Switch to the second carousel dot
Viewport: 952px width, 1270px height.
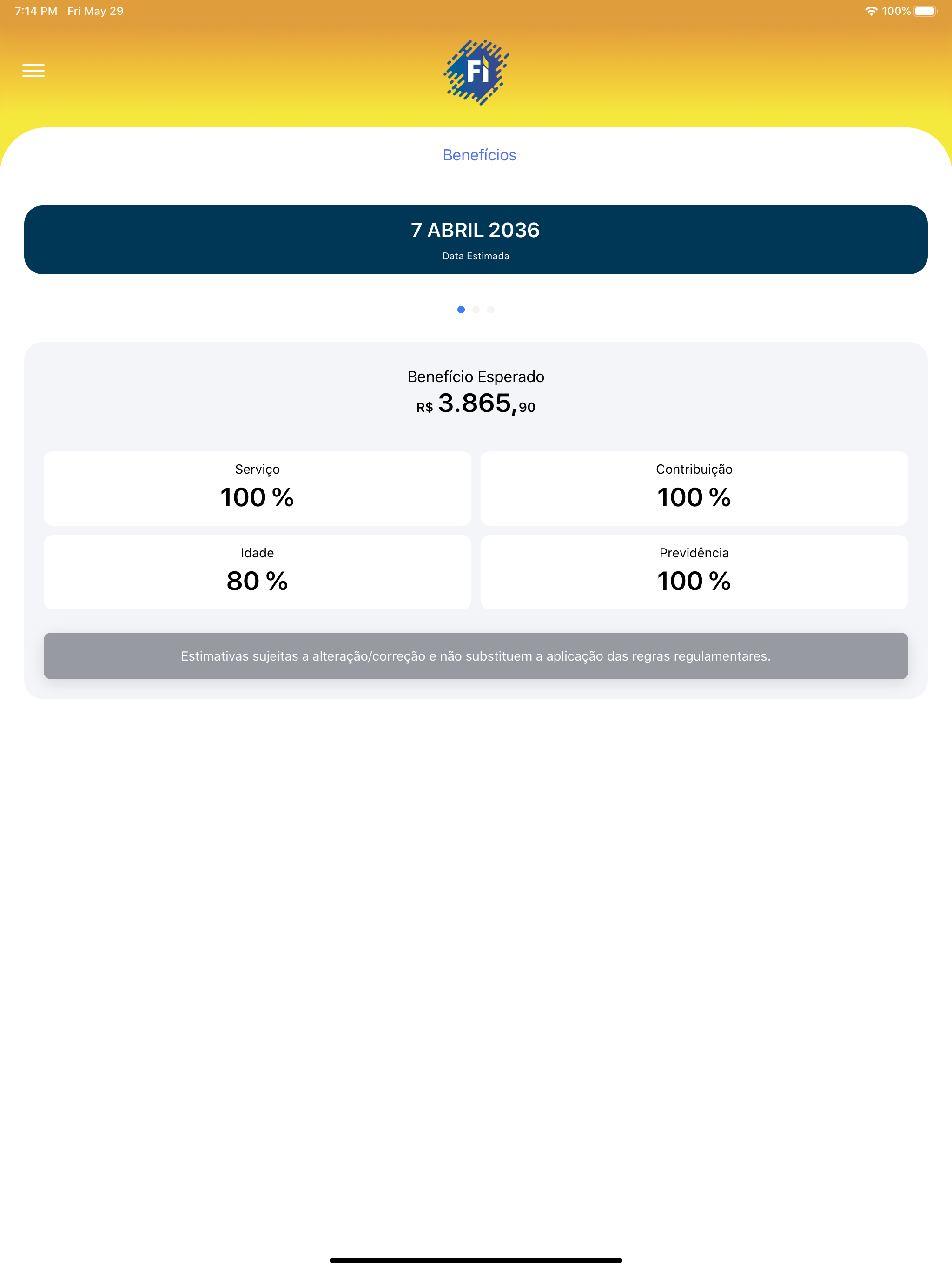(x=476, y=310)
